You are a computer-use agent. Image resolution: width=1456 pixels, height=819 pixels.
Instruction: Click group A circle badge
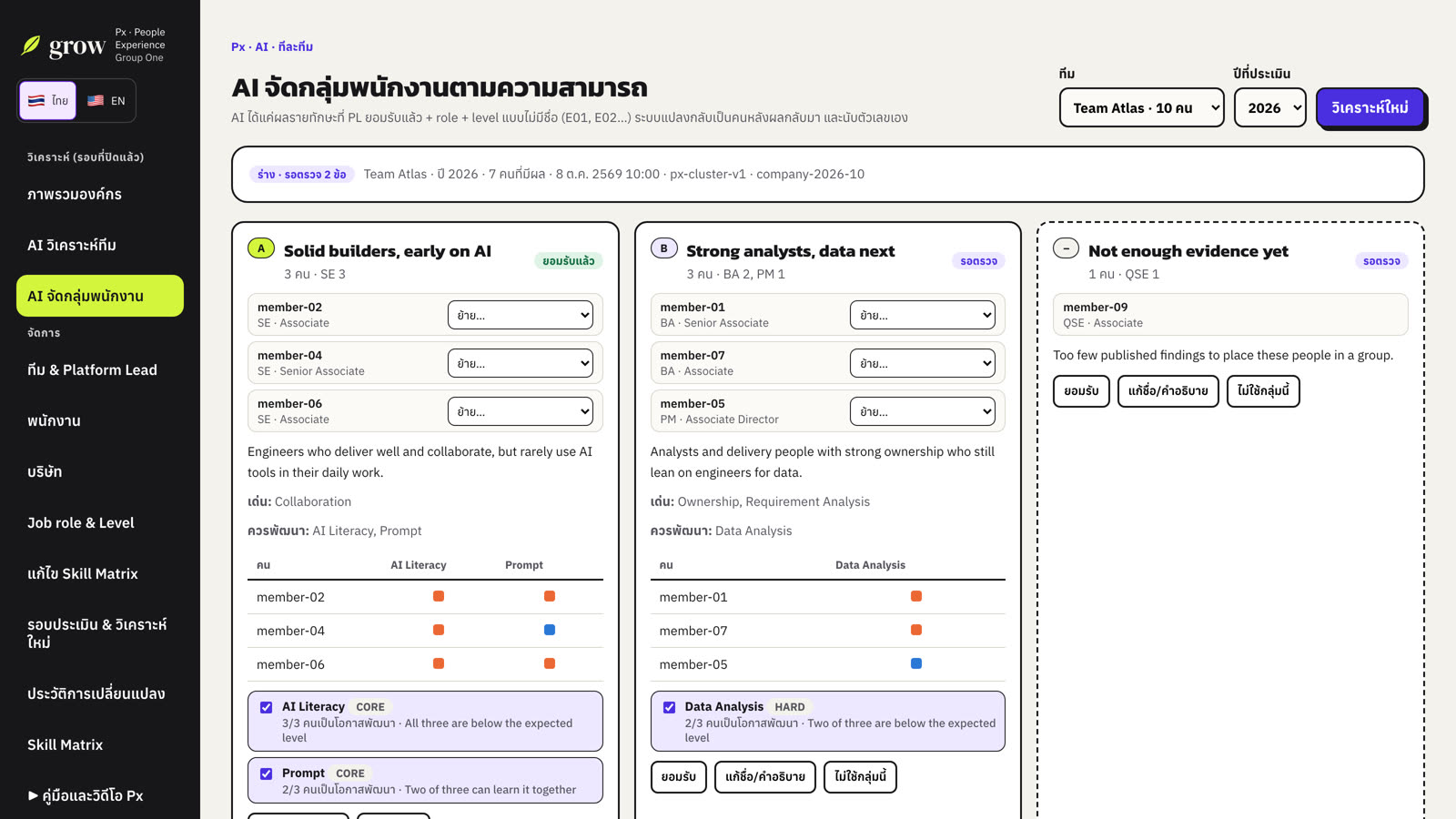261,248
